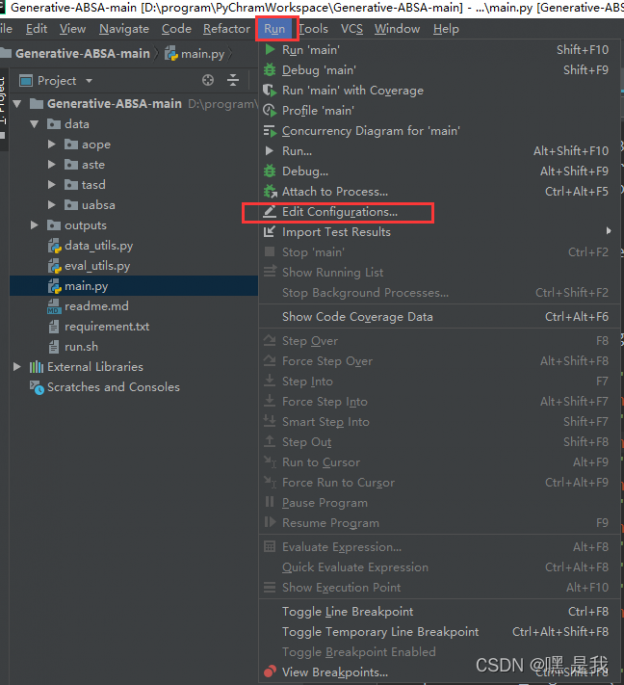Click the View Breakpoints red icon
This screenshot has width=624, height=685.
pos(269,672)
